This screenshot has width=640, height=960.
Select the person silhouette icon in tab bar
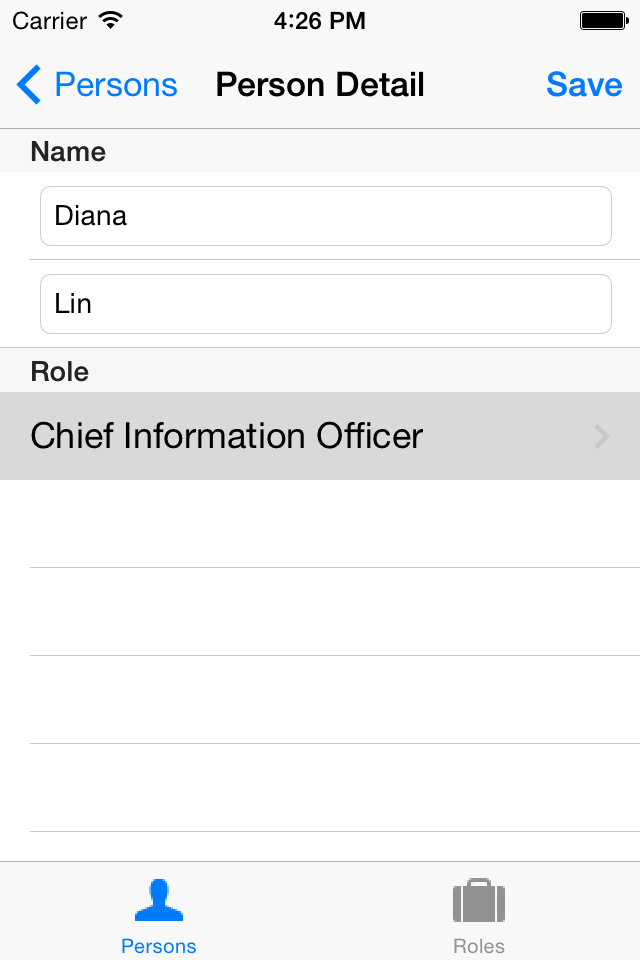pyautogui.click(x=159, y=900)
